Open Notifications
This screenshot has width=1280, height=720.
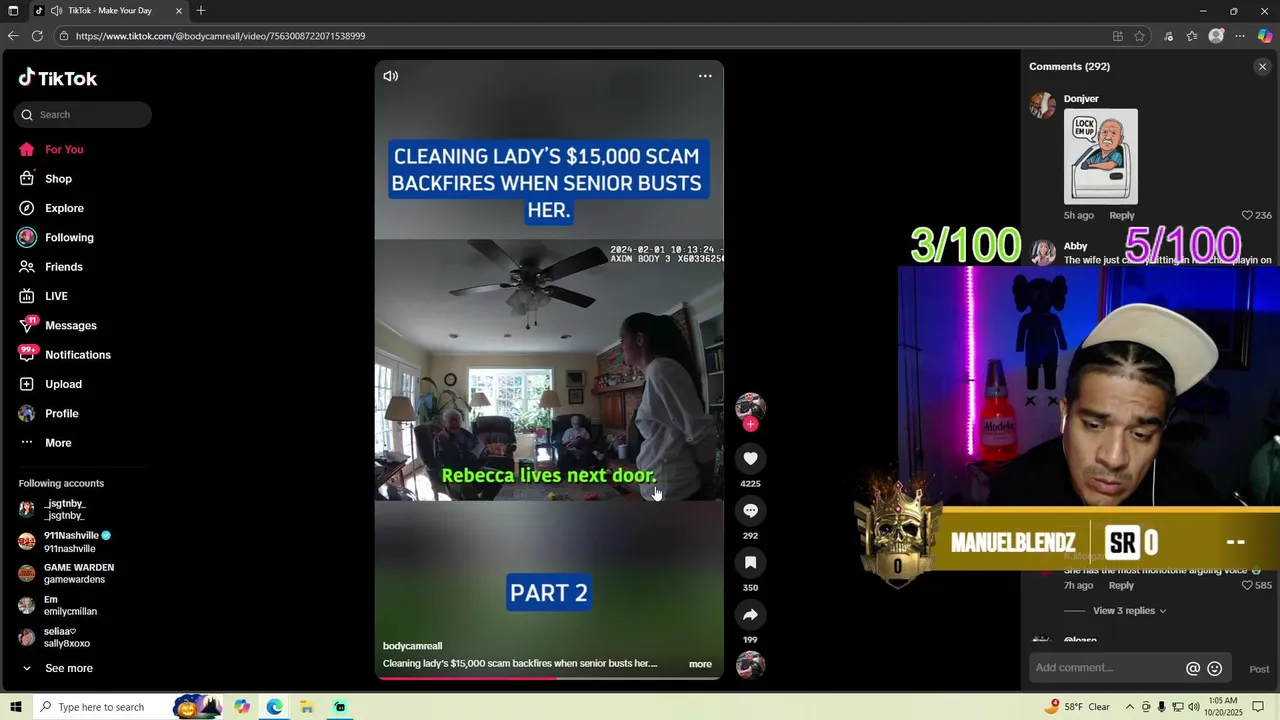77,355
